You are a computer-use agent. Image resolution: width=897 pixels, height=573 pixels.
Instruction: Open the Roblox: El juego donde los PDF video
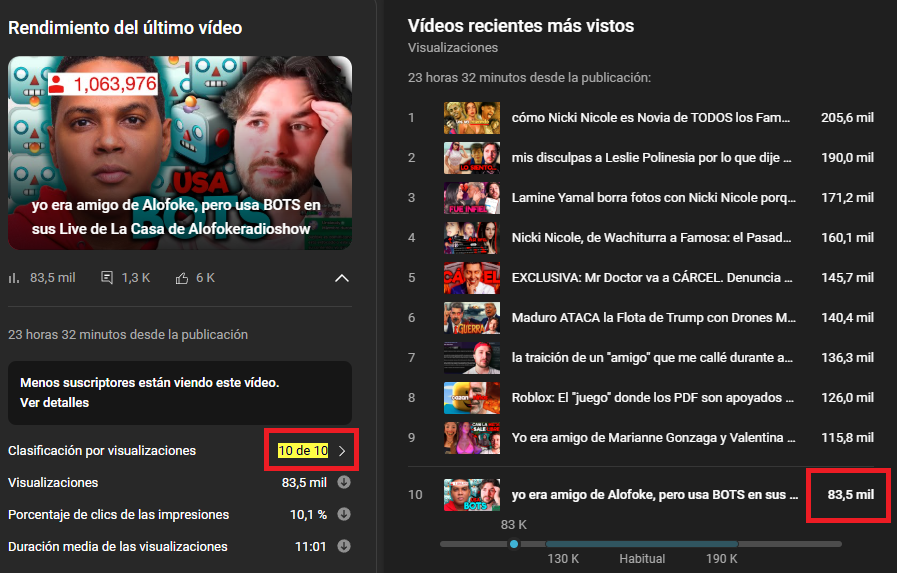click(x=653, y=398)
